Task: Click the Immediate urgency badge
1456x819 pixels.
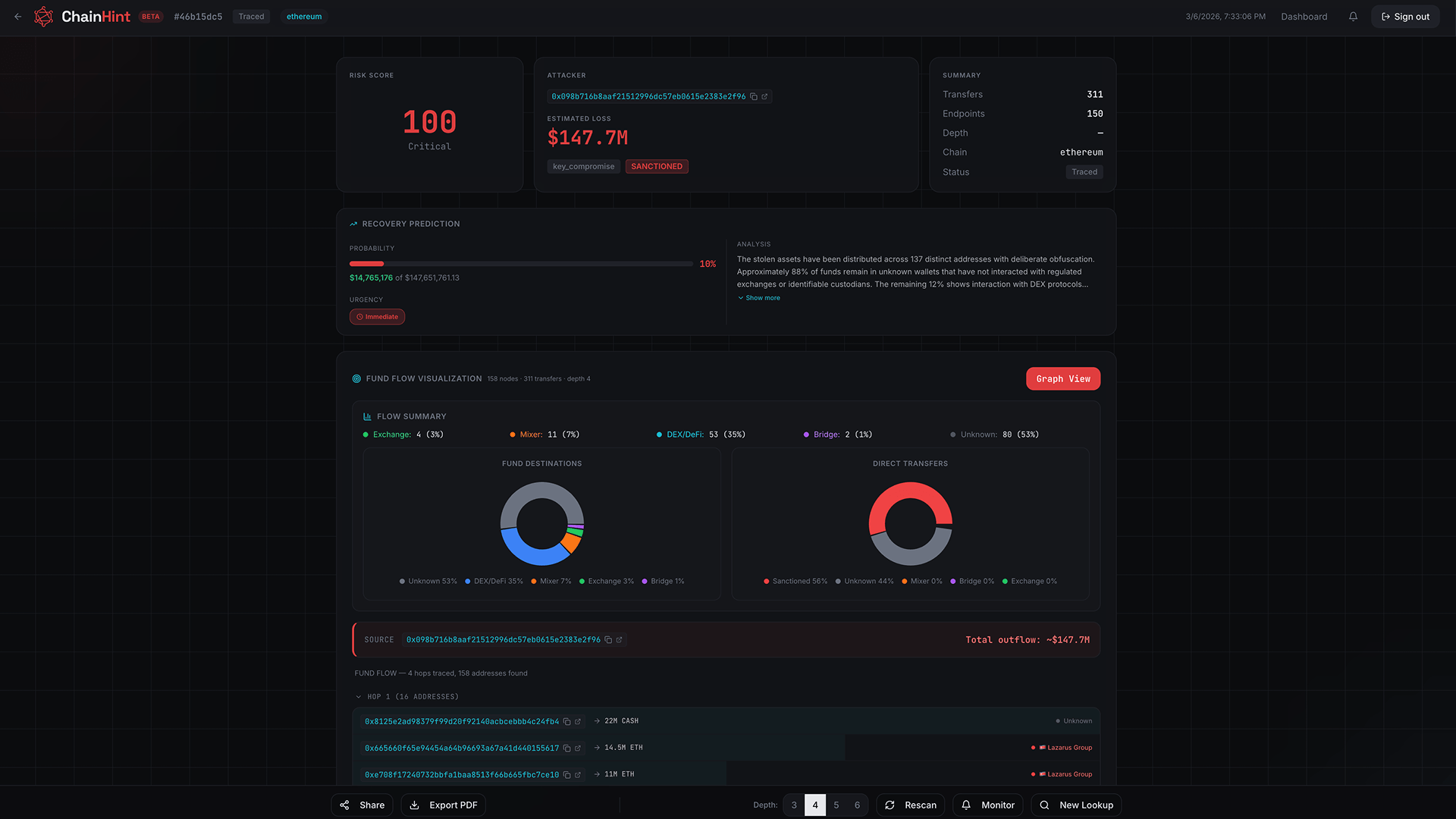Action: coord(377,317)
